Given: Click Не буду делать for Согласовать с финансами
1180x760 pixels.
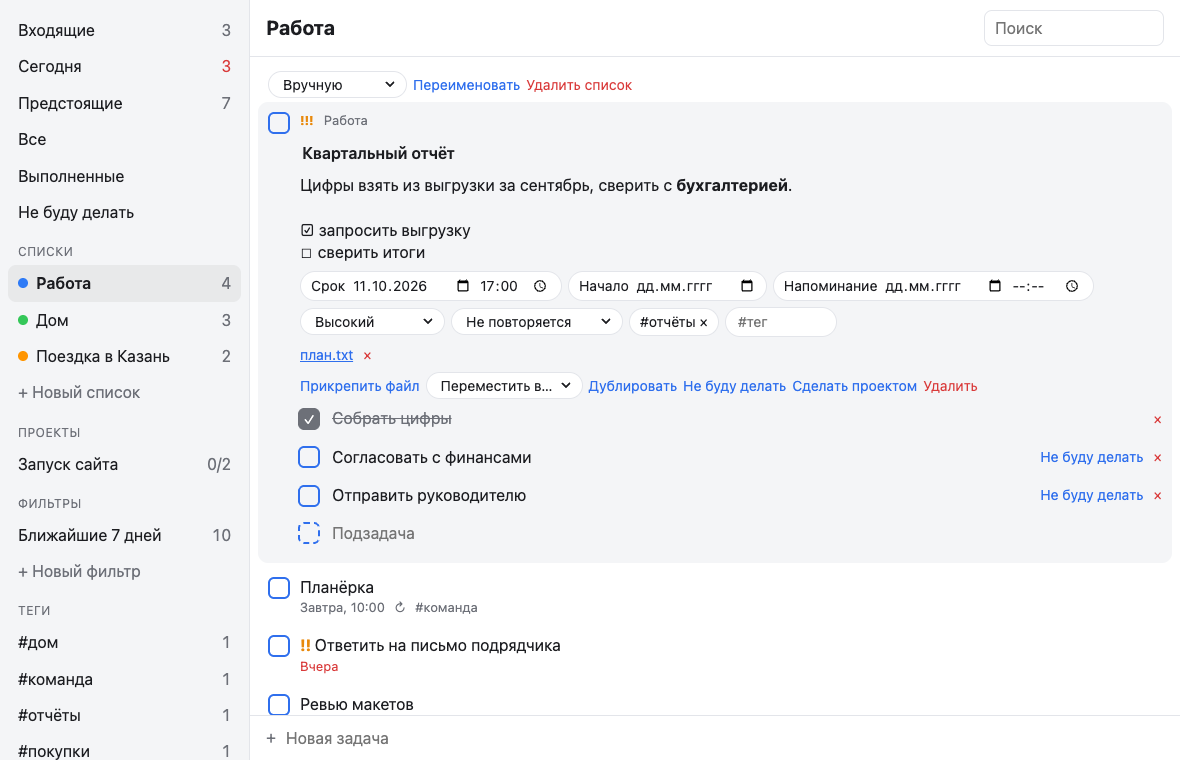Looking at the screenshot, I should click(1091, 458).
